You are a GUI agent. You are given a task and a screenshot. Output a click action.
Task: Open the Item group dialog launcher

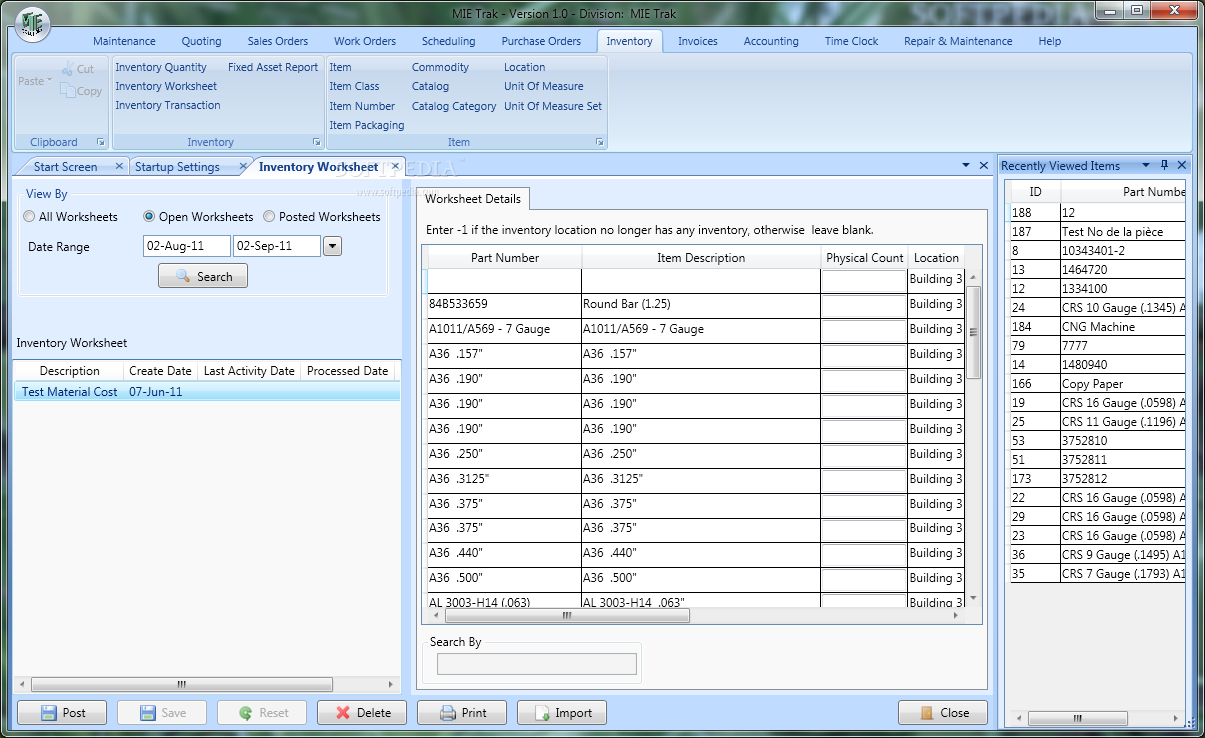pos(599,142)
